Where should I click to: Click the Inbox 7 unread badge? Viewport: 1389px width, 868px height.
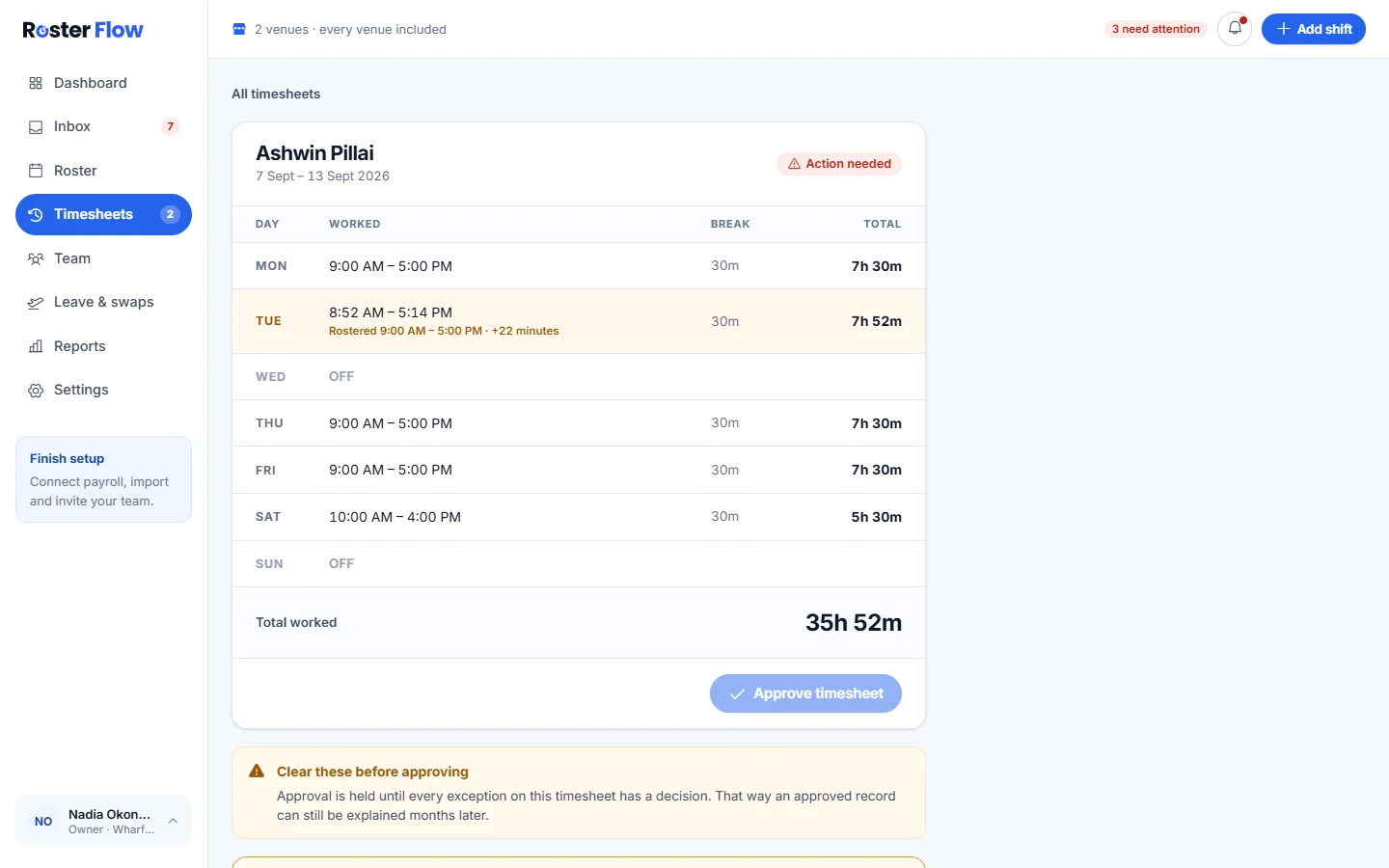pos(171,126)
